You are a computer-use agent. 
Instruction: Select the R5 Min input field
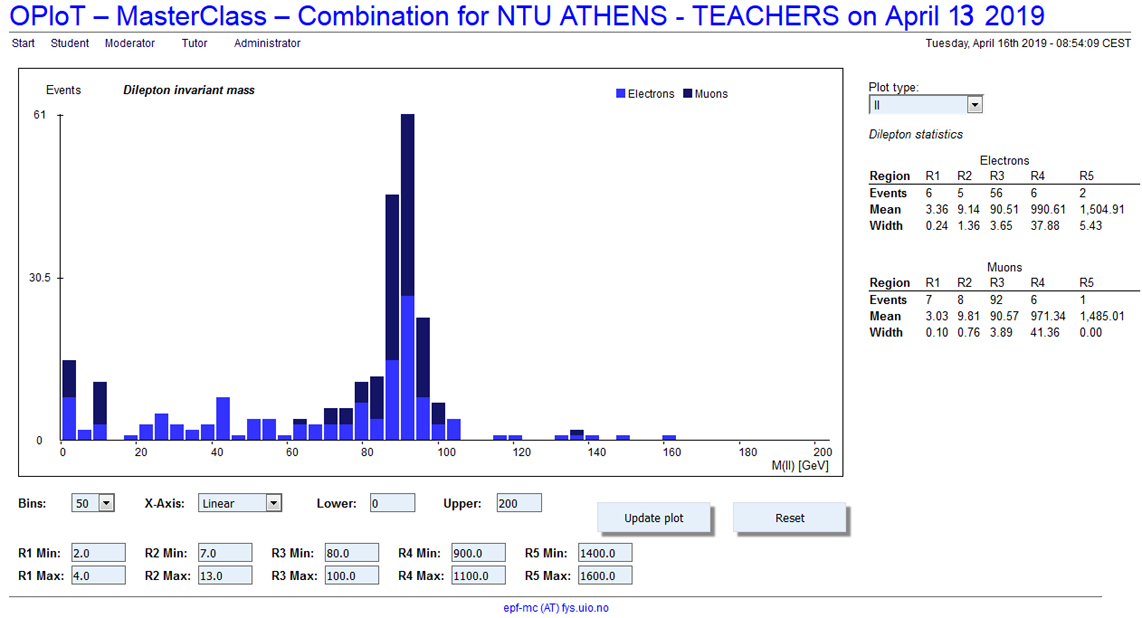pyautogui.click(x=605, y=553)
